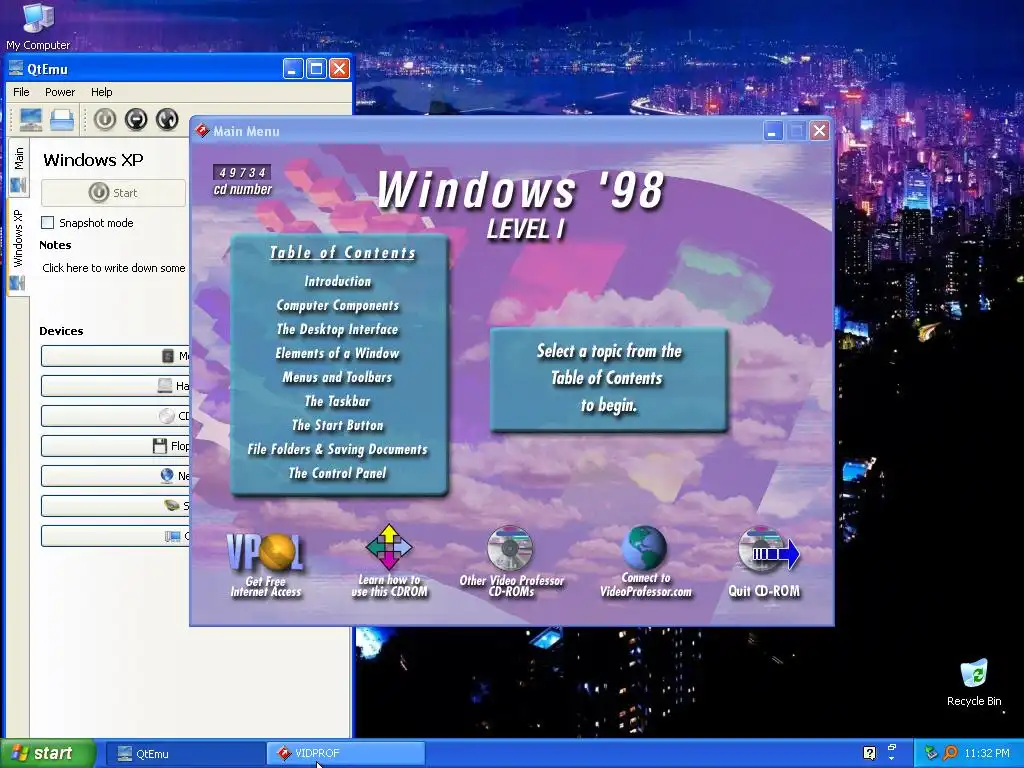Choose the Menus and Toolbars topic
The image size is (1024, 768).
[x=338, y=377]
